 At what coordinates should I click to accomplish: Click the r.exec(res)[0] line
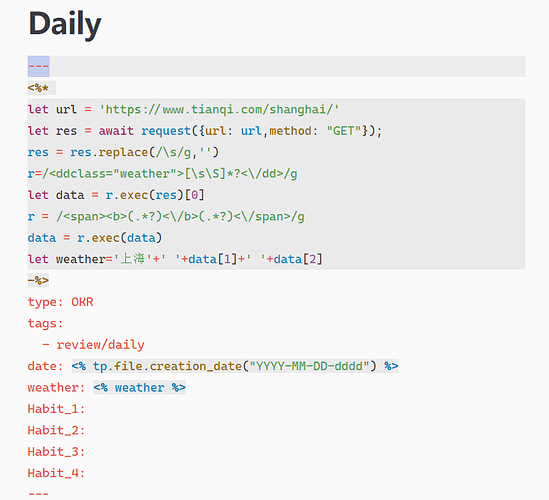[x=116, y=195]
